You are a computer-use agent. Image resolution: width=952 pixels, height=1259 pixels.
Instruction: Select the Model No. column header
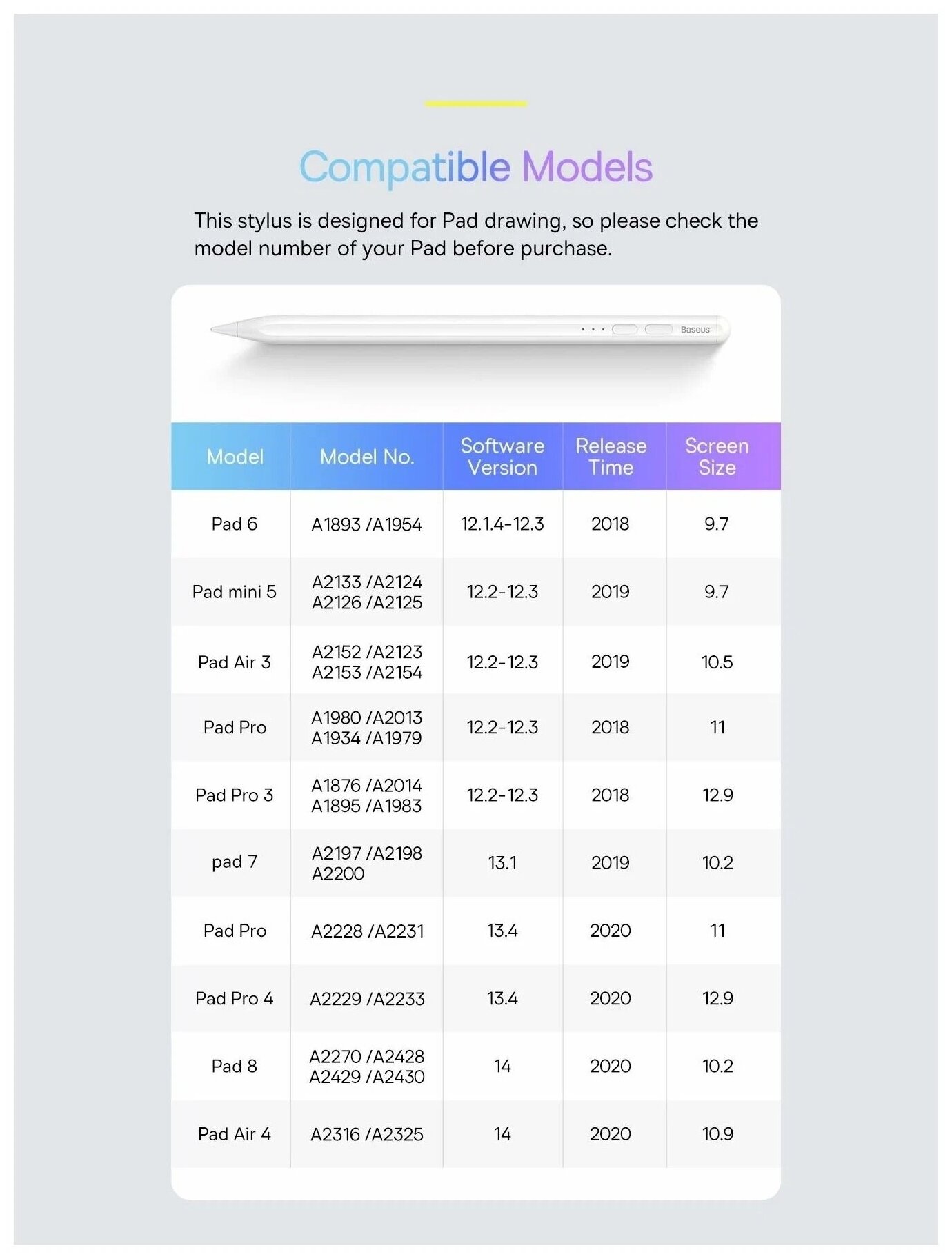(x=366, y=457)
